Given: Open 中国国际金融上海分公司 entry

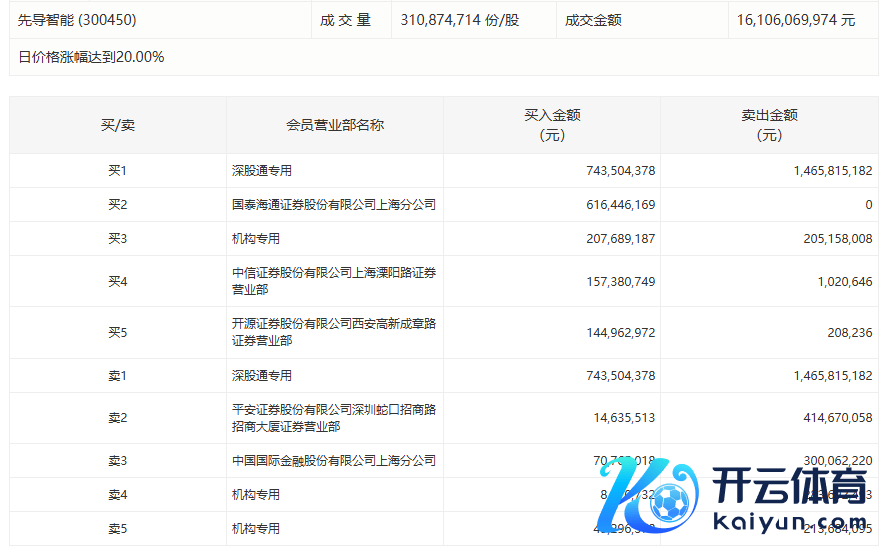Looking at the screenshot, I should coord(334,461).
